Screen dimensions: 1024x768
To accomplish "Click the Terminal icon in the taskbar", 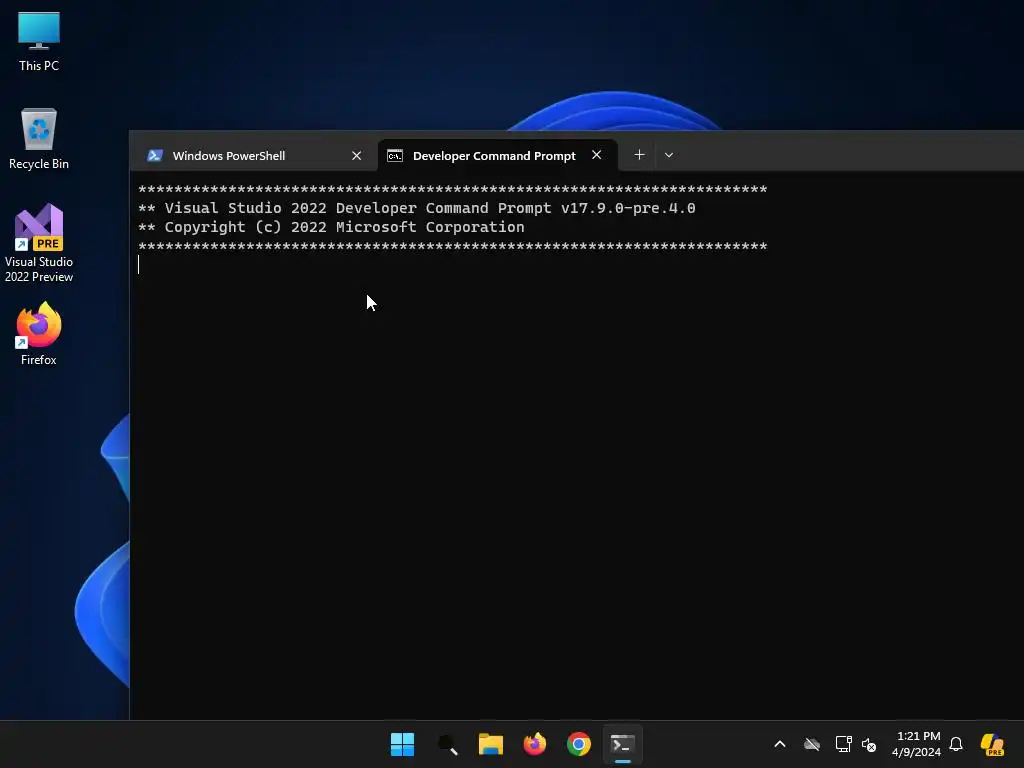I will 623,744.
